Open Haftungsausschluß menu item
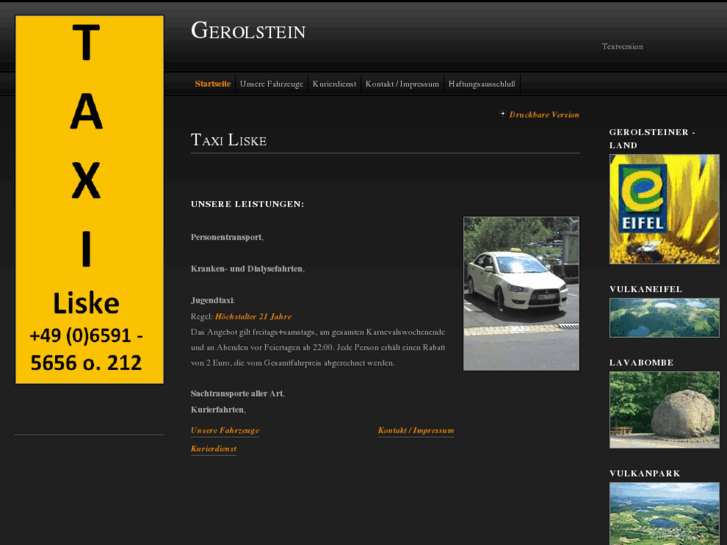The height and width of the screenshot is (545, 727). point(482,84)
